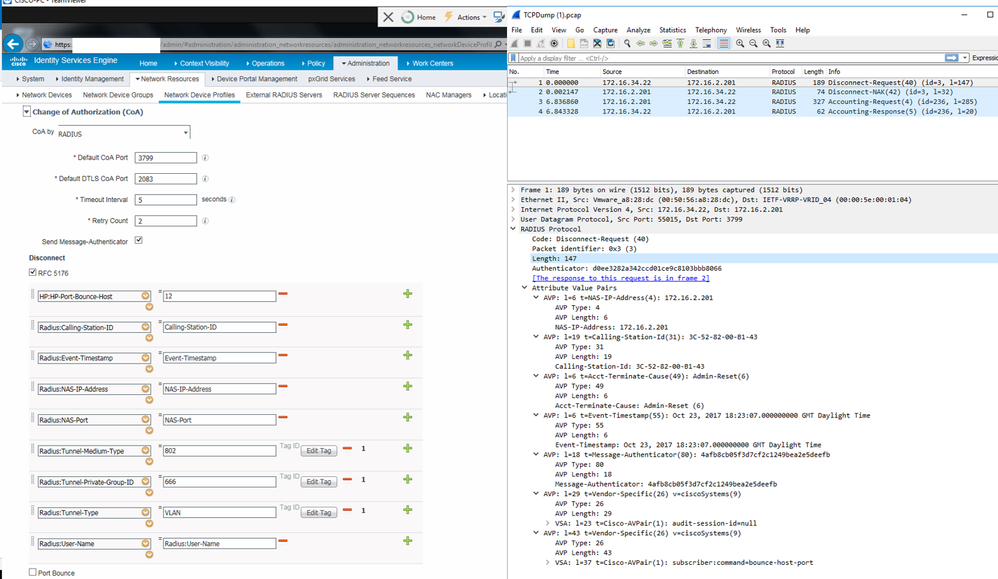
Task: Reset Wireshark text to normal size
Action: pyautogui.click(x=767, y=43)
